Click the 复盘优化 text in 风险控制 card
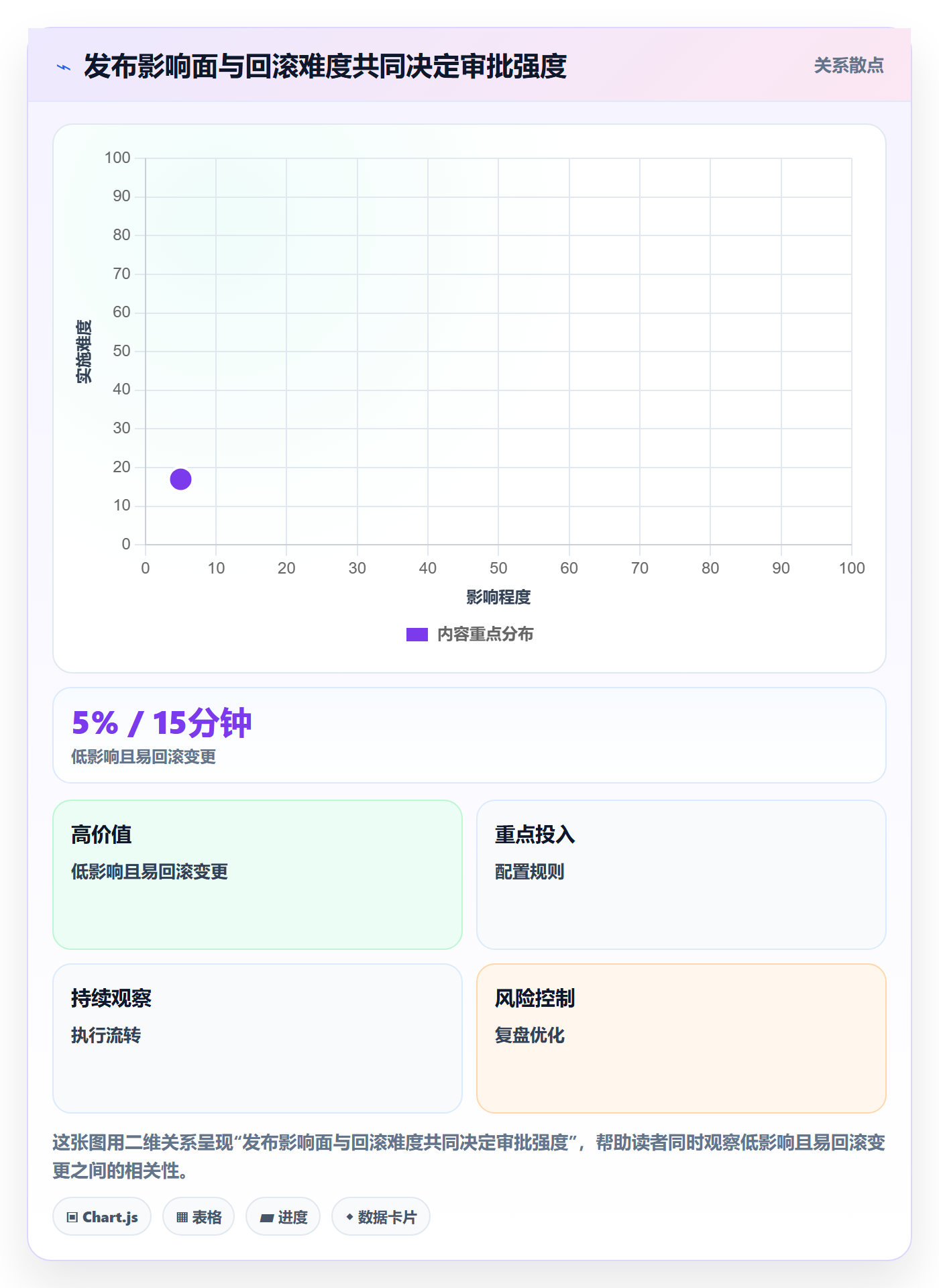The height and width of the screenshot is (1288, 939). 529,1035
